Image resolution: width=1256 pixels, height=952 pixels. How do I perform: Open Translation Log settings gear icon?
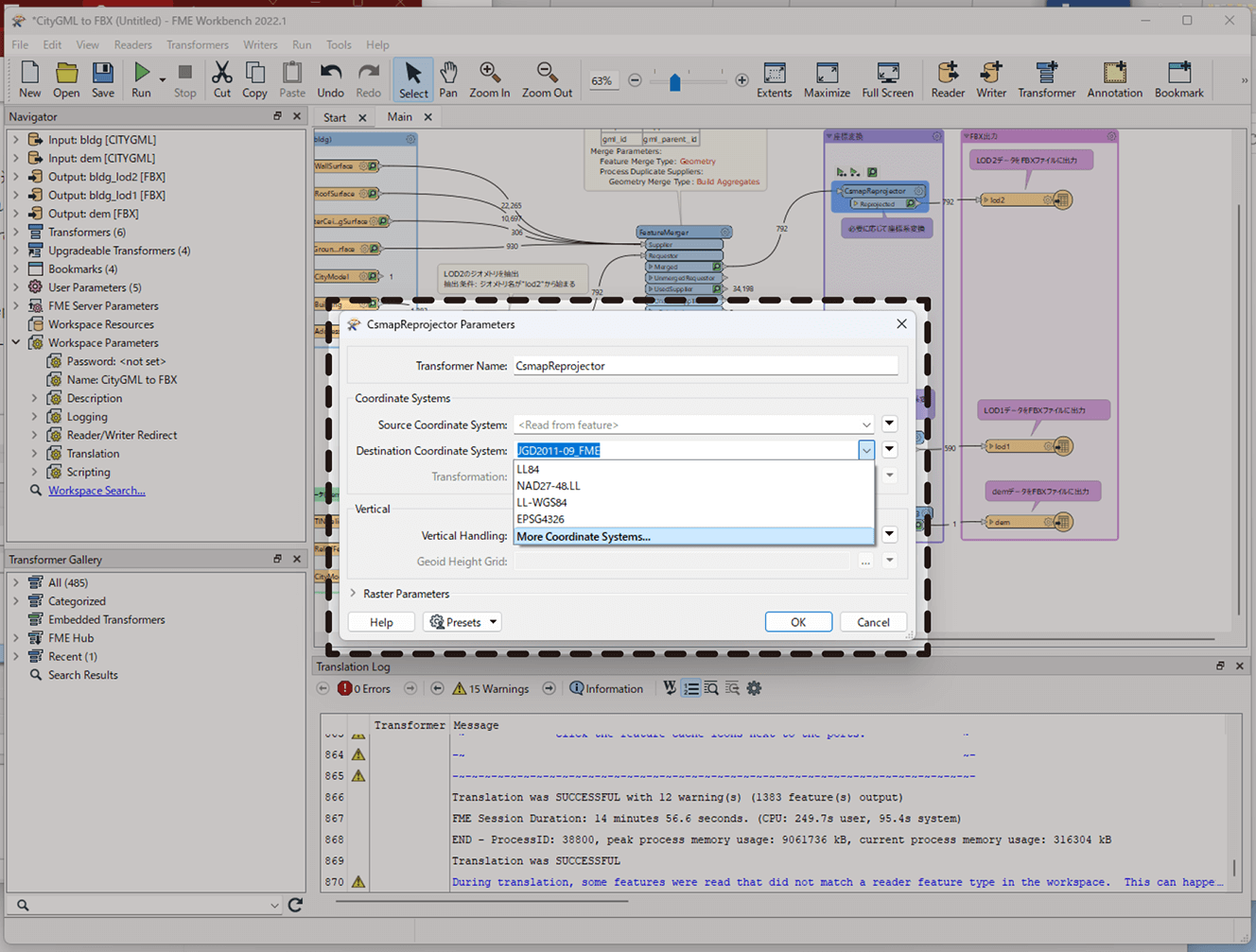point(754,688)
